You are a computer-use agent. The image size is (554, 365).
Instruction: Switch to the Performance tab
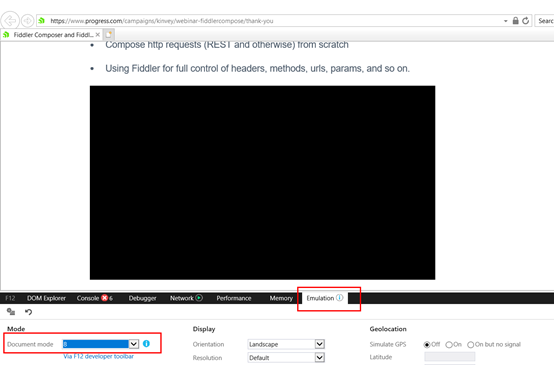click(234, 298)
